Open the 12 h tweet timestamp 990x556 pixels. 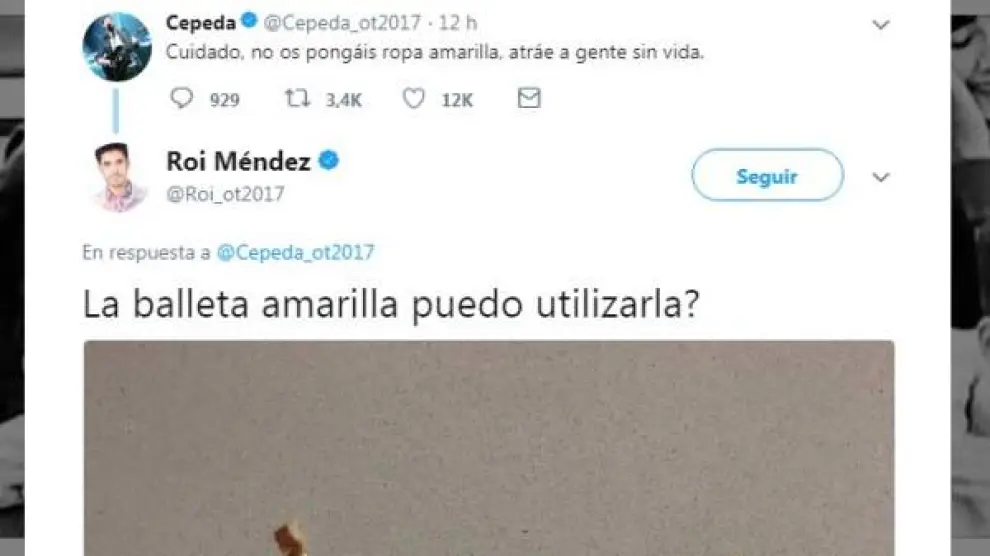tap(458, 23)
